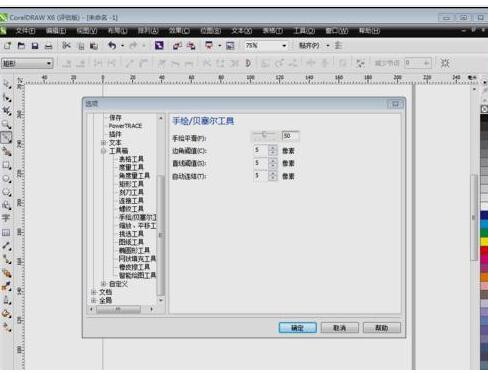Expand the 文本 tree node
Image resolution: width=488 pixels, height=373 pixels.
(x=103, y=143)
